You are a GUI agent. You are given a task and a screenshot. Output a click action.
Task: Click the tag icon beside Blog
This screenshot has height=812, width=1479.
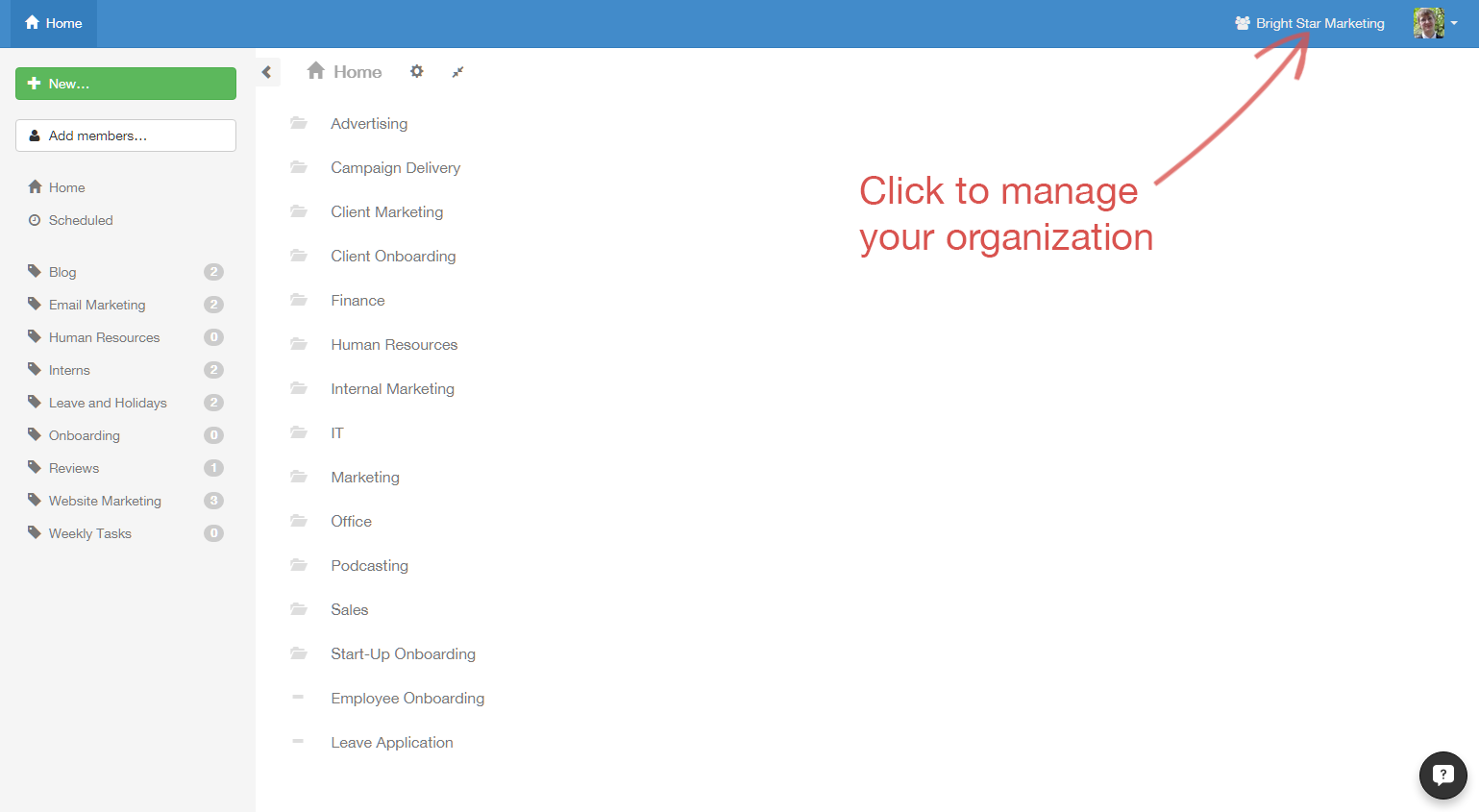click(x=35, y=272)
